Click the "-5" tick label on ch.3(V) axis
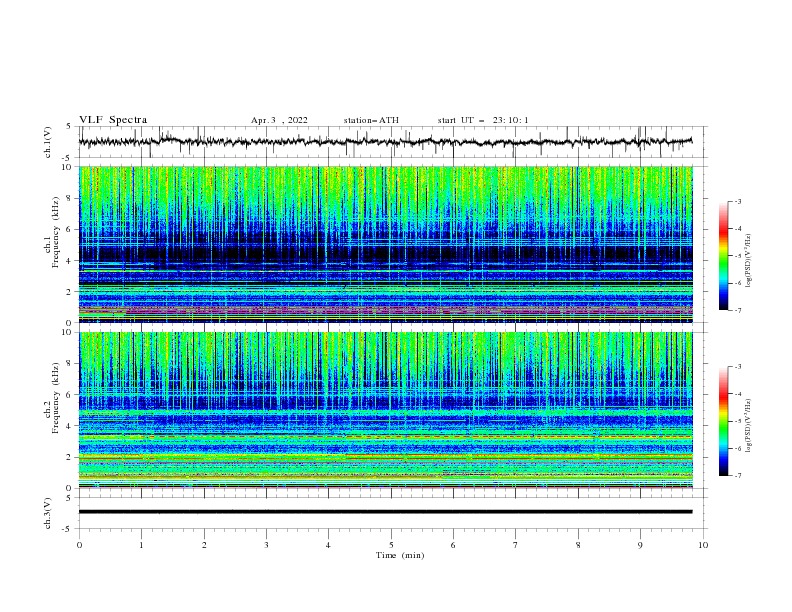 tap(68, 529)
